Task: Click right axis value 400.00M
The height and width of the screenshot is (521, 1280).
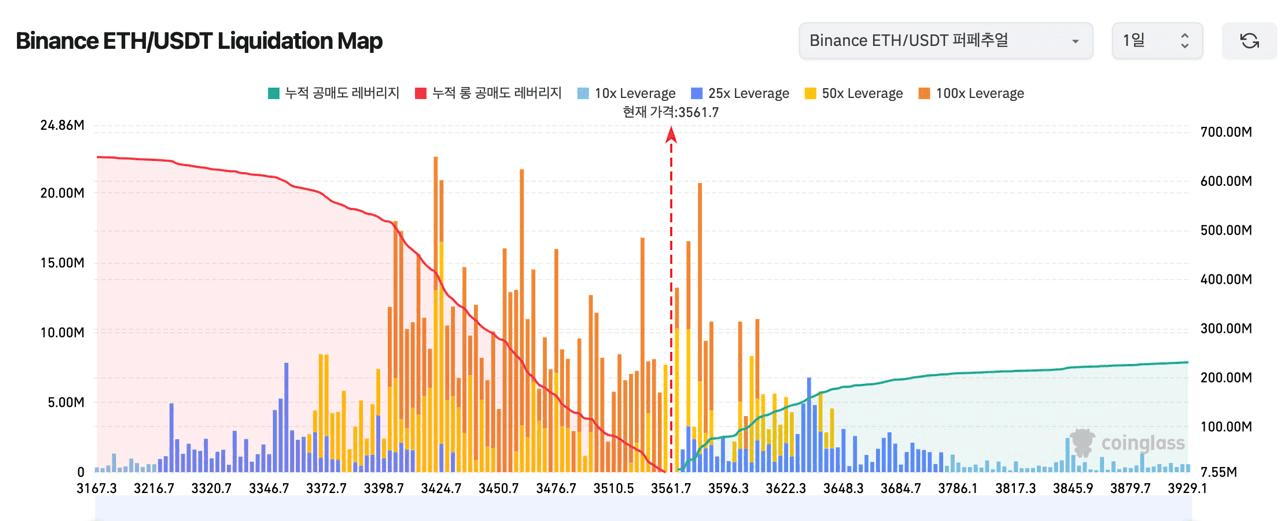Action: (1225, 279)
